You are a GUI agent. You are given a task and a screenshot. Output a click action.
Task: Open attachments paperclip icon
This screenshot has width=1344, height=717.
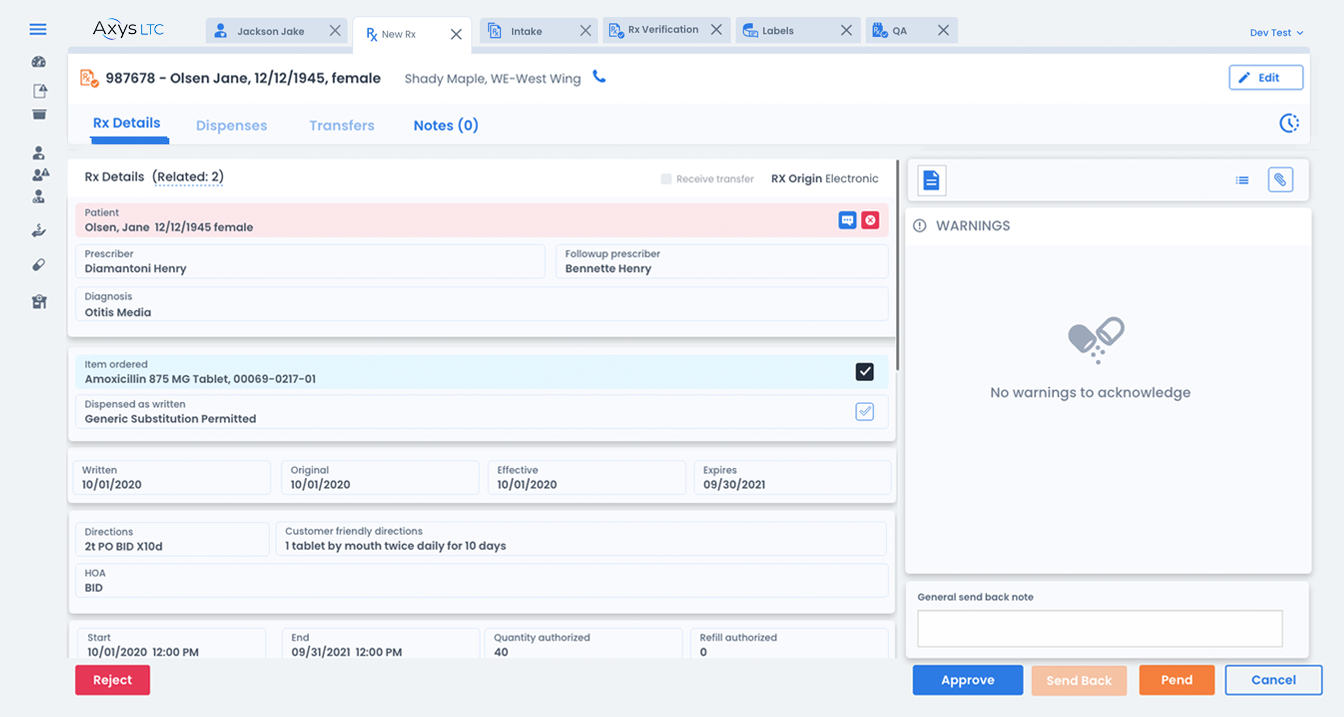[x=1280, y=180]
